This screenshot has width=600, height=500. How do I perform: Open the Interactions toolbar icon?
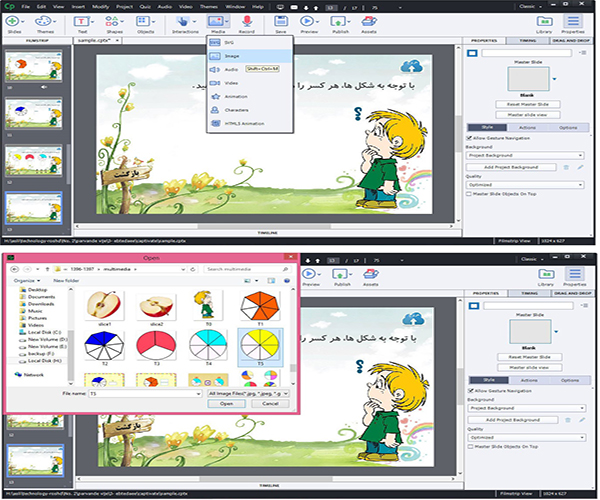pos(184,22)
